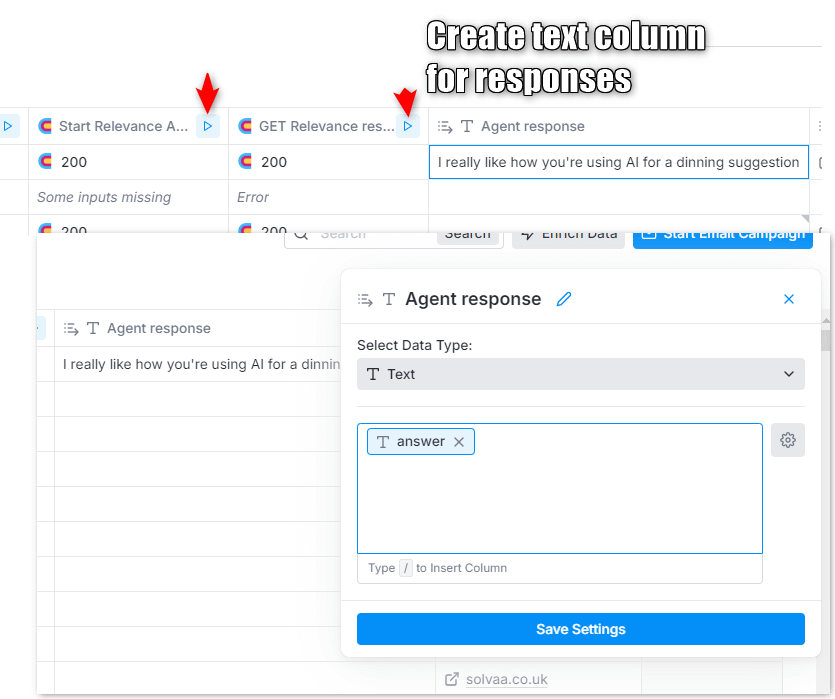Open the solvaa.co.uk link
The image size is (835, 699).
coord(507,680)
